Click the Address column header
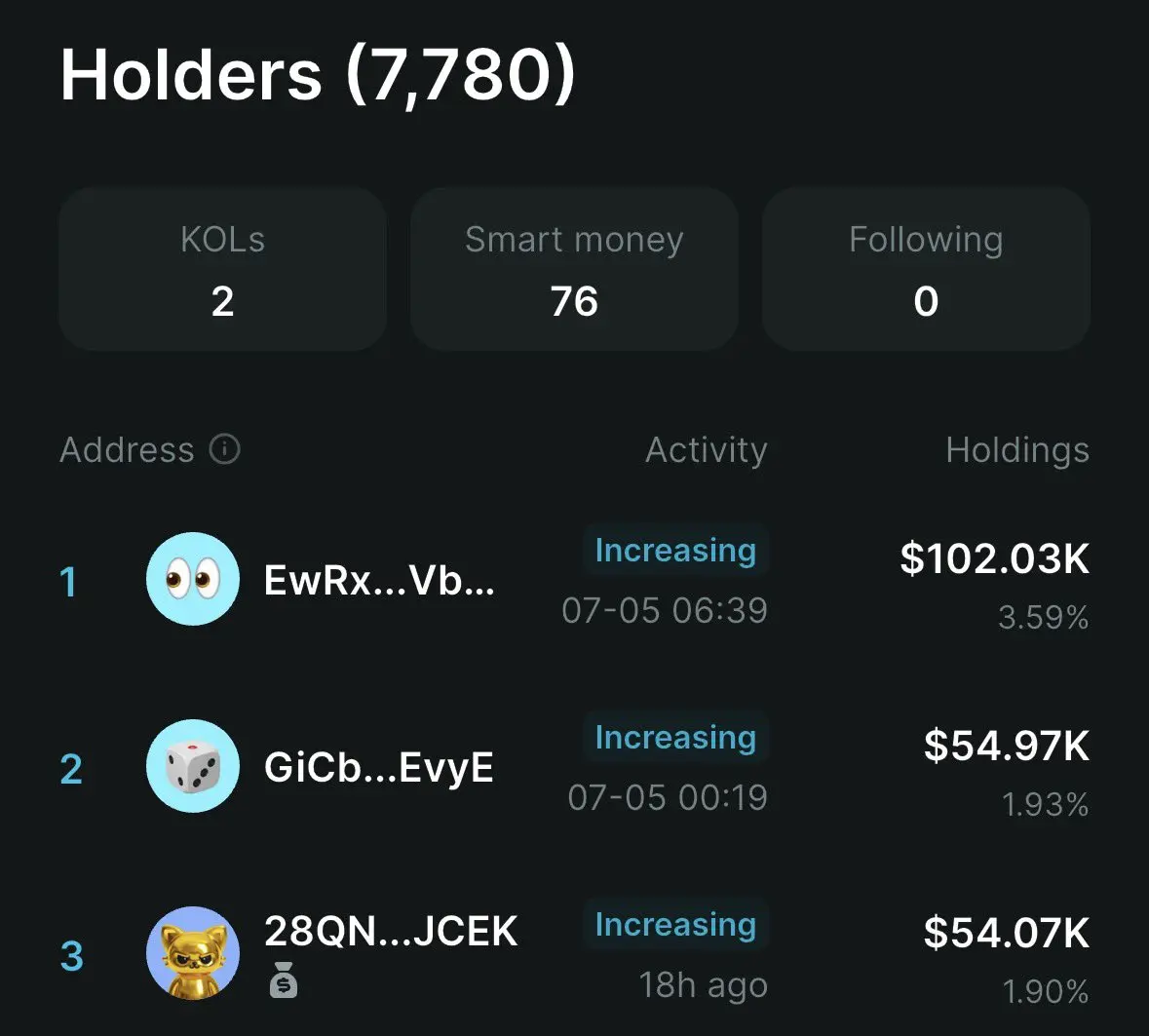 tap(127, 449)
